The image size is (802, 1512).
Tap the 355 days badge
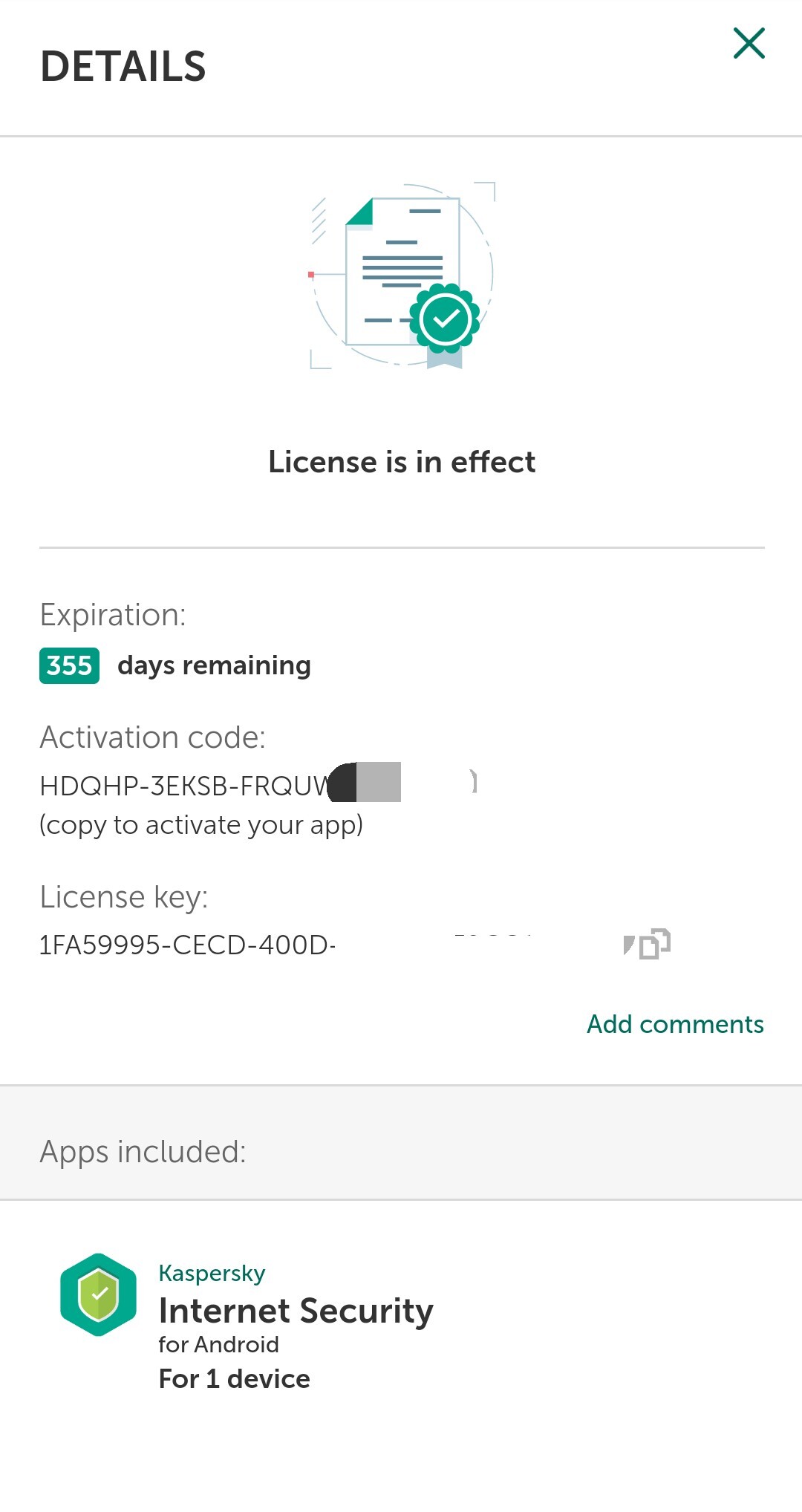(69, 665)
